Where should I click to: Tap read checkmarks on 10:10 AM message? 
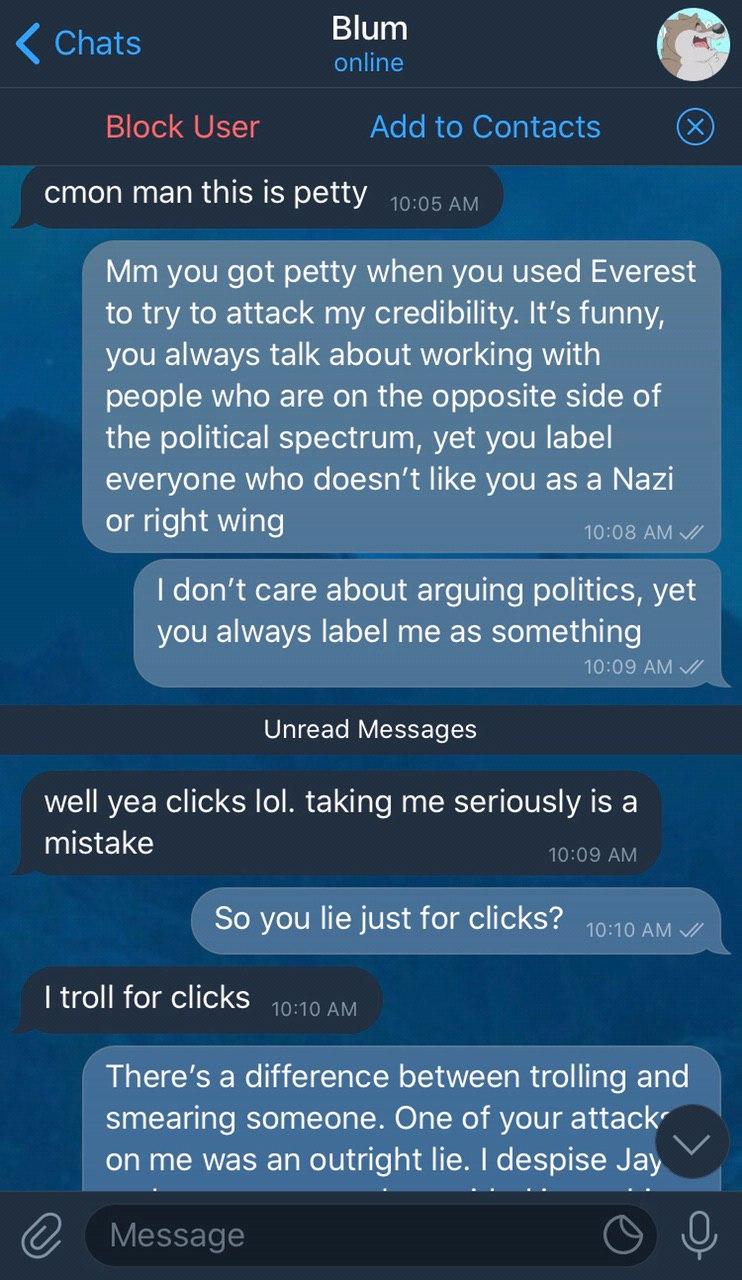[x=691, y=930]
